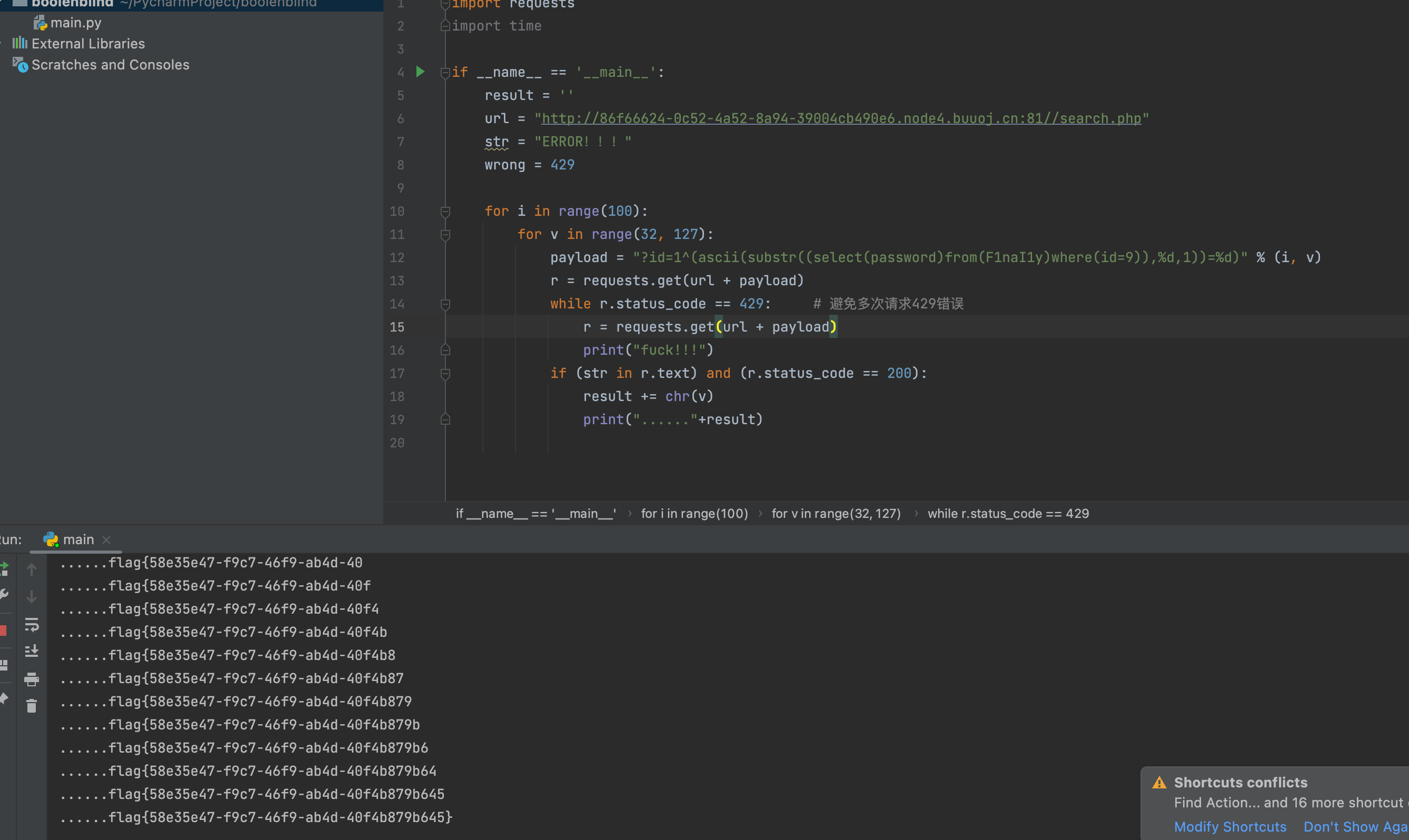Collapse the for v loop fold at line 11
Image resolution: width=1409 pixels, height=840 pixels.
point(445,234)
